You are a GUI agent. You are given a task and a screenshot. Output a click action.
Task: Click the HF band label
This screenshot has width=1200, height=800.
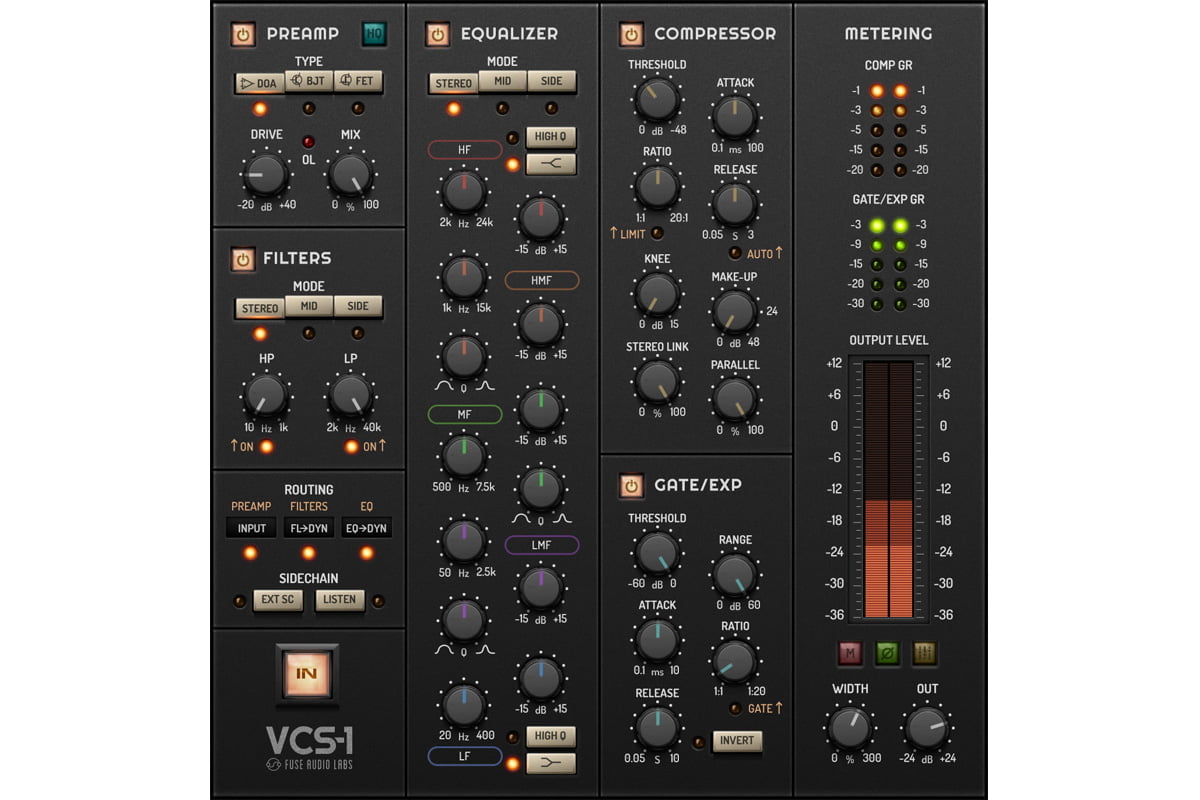[x=465, y=150]
